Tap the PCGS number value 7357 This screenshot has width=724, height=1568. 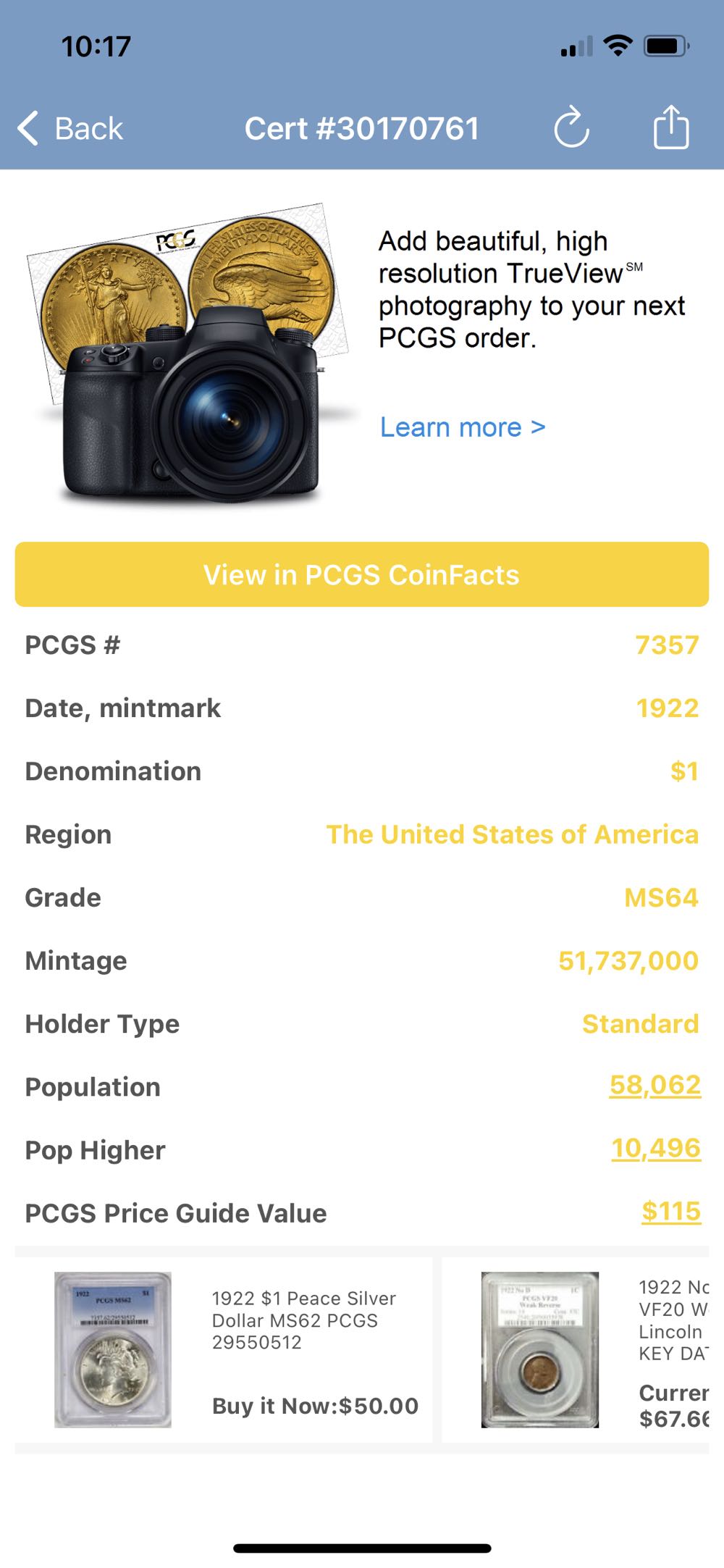coord(667,645)
